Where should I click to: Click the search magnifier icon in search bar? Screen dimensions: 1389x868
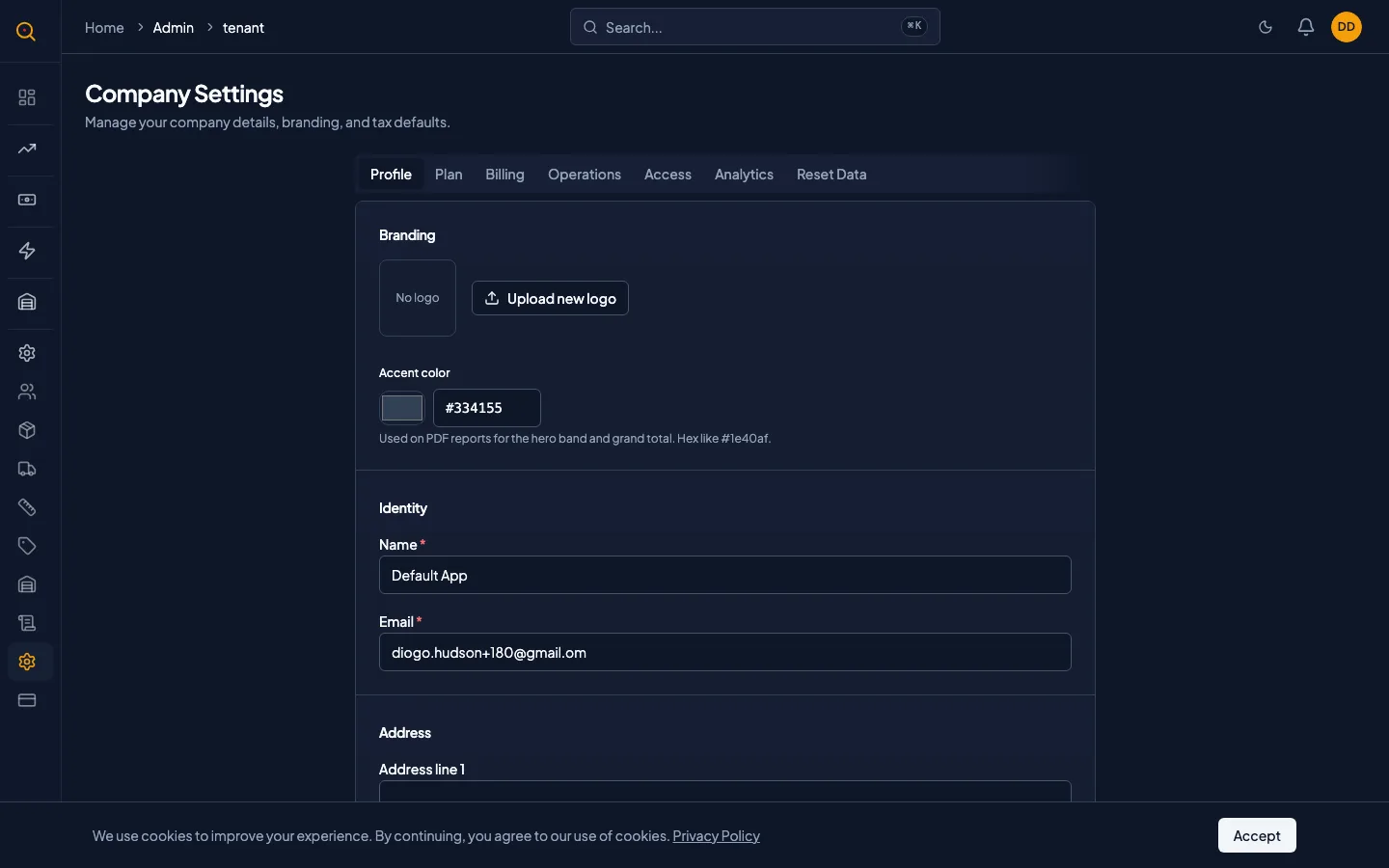coord(590,27)
